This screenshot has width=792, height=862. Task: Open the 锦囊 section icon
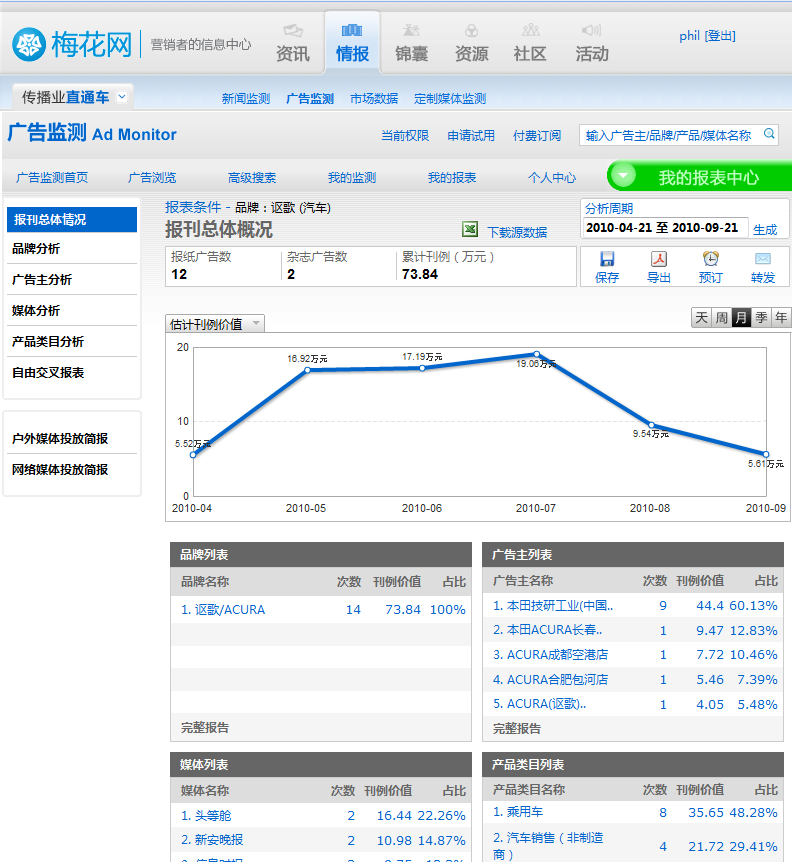click(x=411, y=30)
